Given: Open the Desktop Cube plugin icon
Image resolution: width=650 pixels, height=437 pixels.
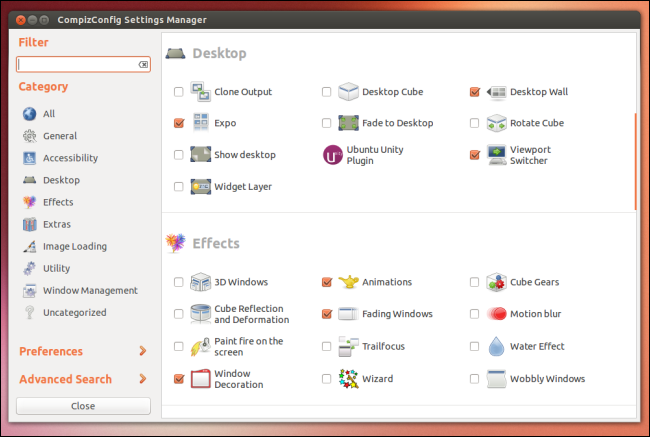Looking at the screenshot, I should point(348,92).
